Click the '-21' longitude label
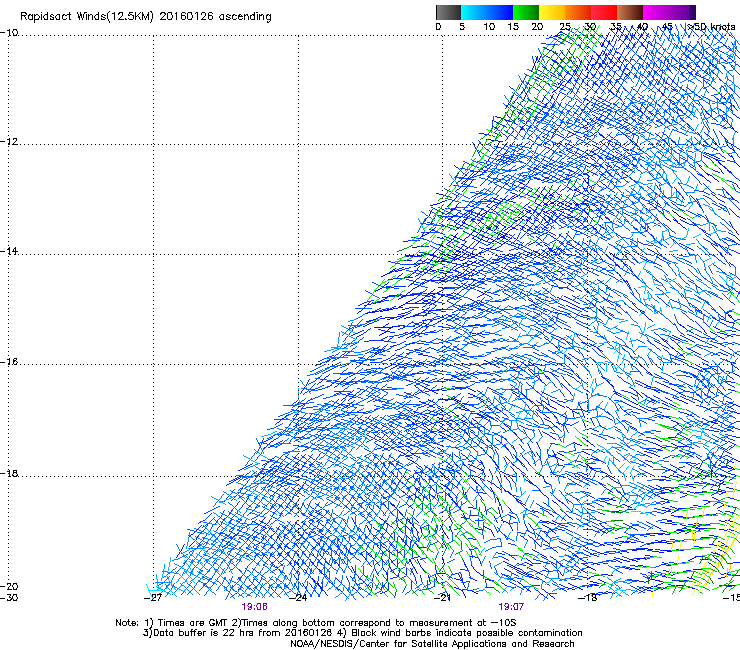The image size is (740, 650). [x=442, y=598]
